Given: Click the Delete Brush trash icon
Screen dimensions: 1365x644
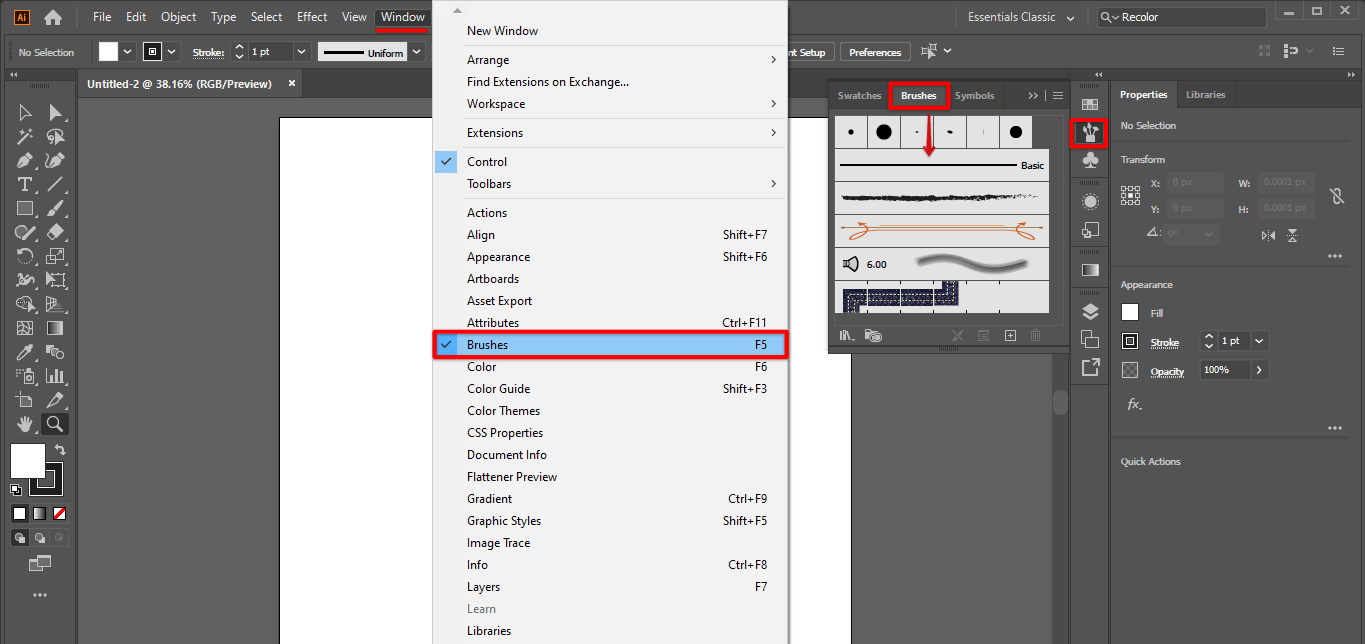Looking at the screenshot, I should [x=1034, y=335].
